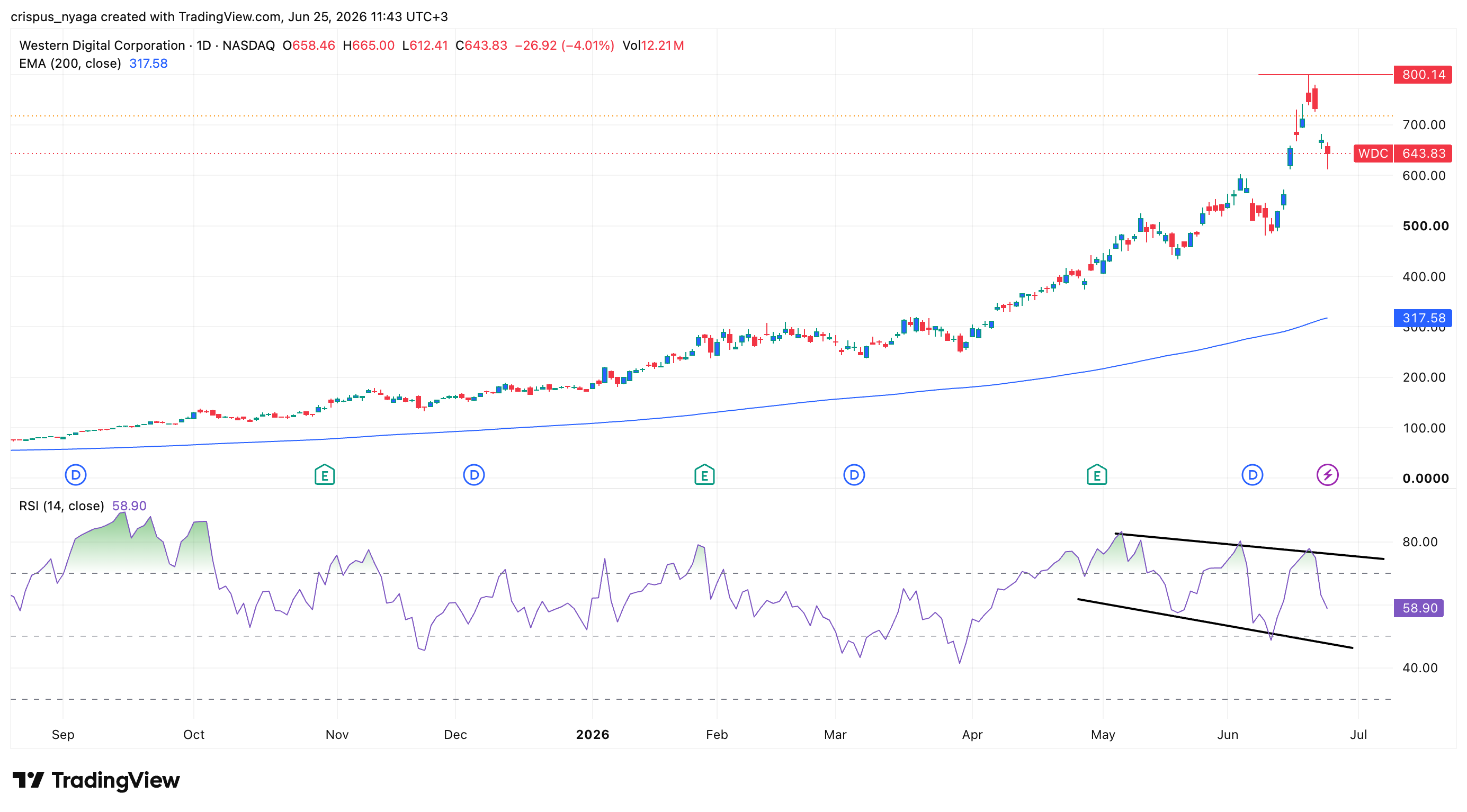Click the 100.00 price axis label
This screenshot has height=812, width=1467.
pos(1424,428)
